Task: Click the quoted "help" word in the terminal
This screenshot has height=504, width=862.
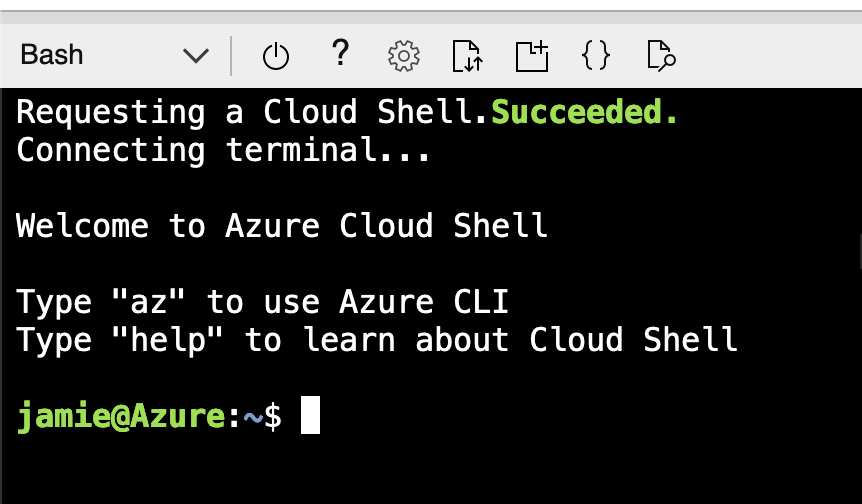Action: [168, 340]
